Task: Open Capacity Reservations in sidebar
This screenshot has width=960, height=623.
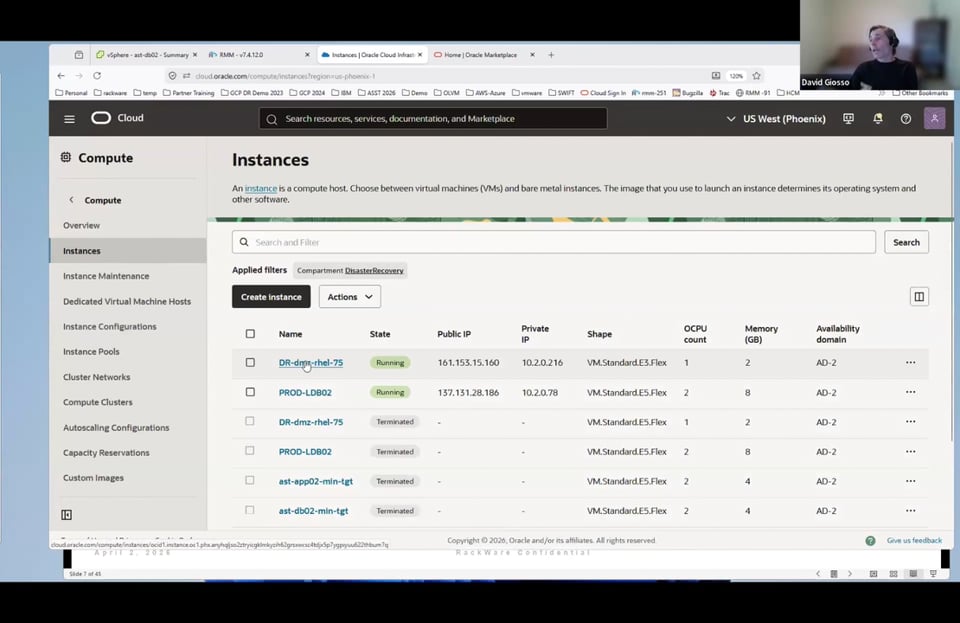Action: (x=107, y=452)
